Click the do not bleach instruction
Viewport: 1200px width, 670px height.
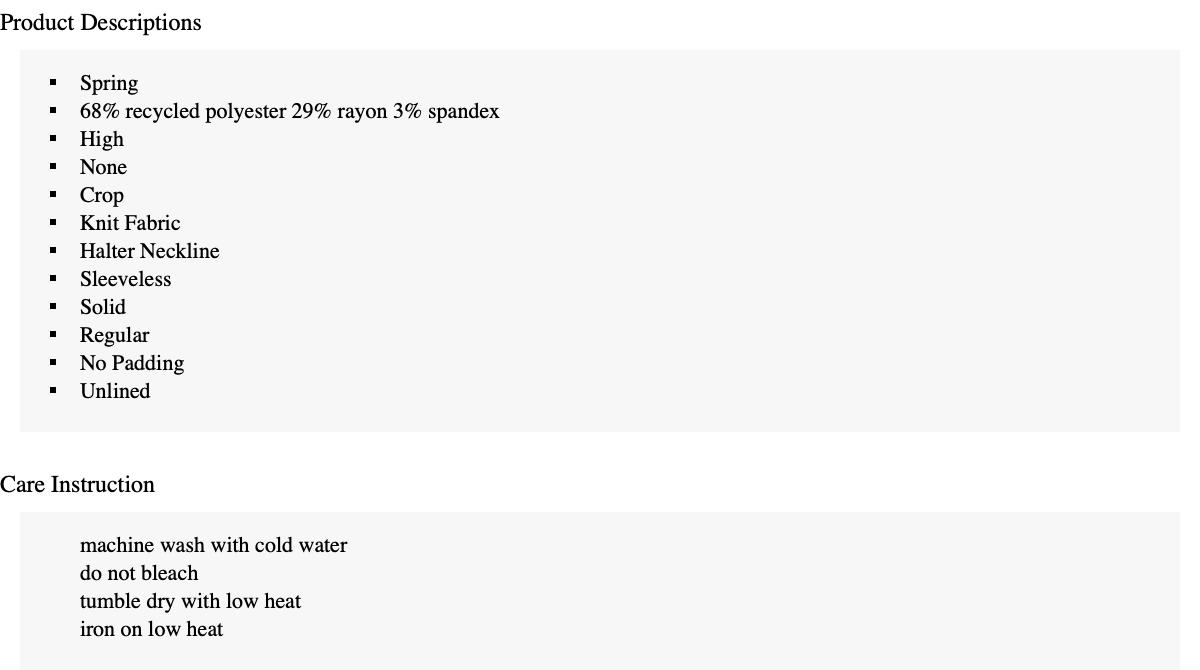click(x=139, y=573)
